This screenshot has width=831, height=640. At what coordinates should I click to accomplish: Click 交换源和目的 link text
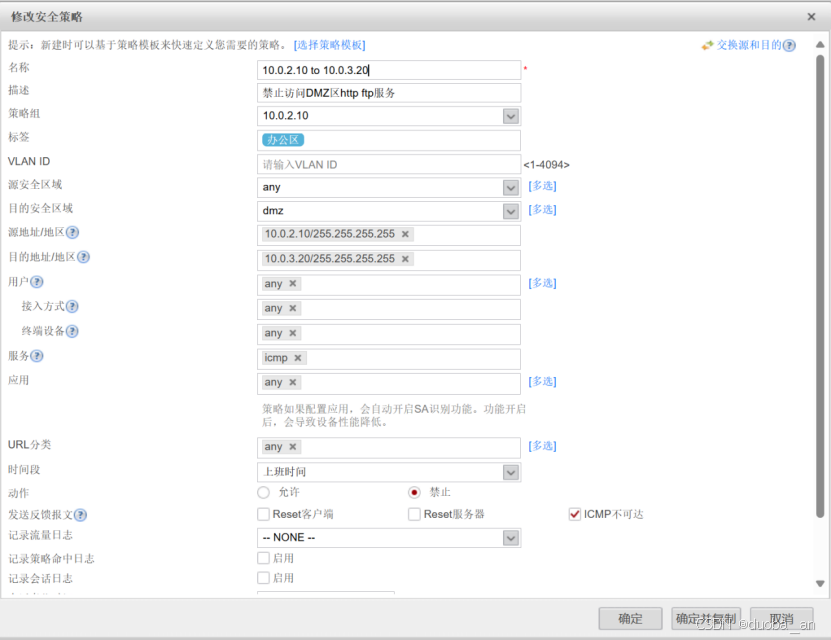click(749, 45)
